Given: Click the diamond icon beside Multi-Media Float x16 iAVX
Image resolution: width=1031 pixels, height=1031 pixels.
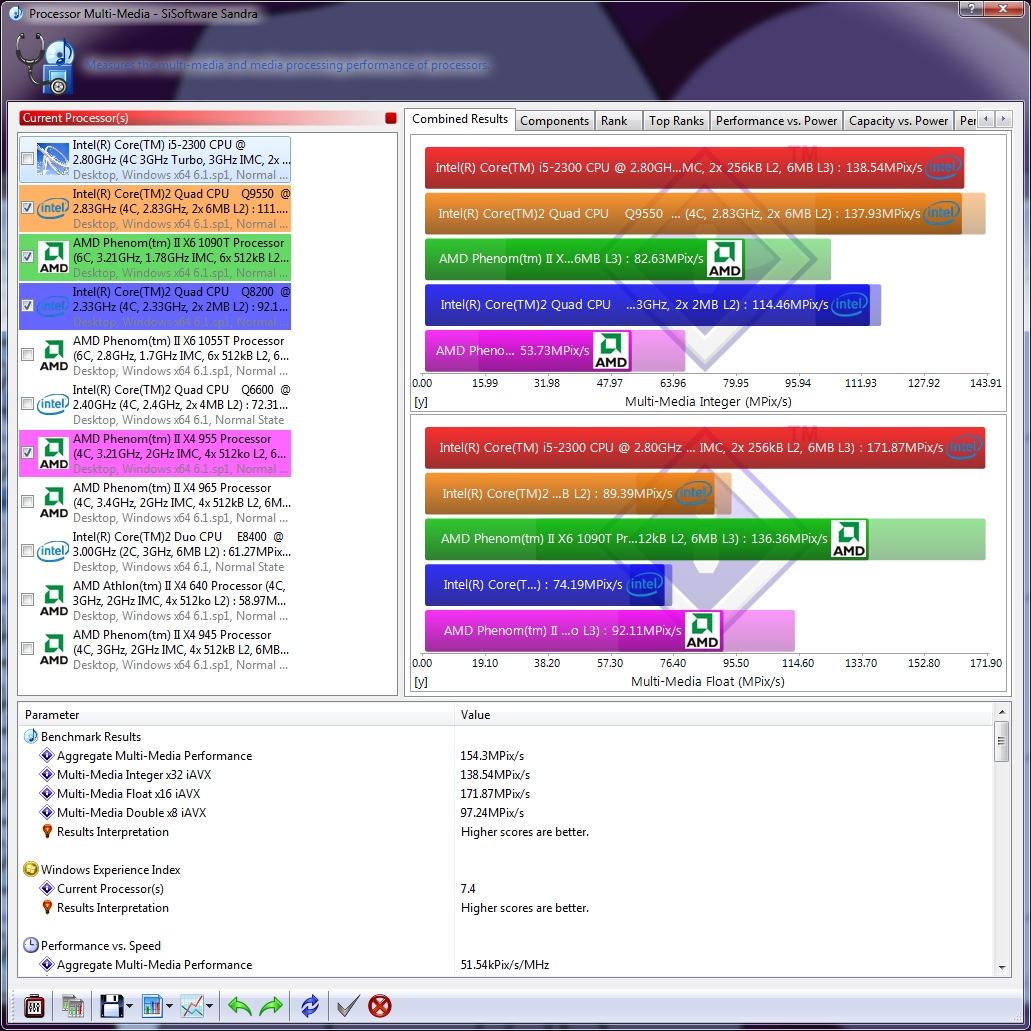Looking at the screenshot, I should pyautogui.click(x=47, y=794).
